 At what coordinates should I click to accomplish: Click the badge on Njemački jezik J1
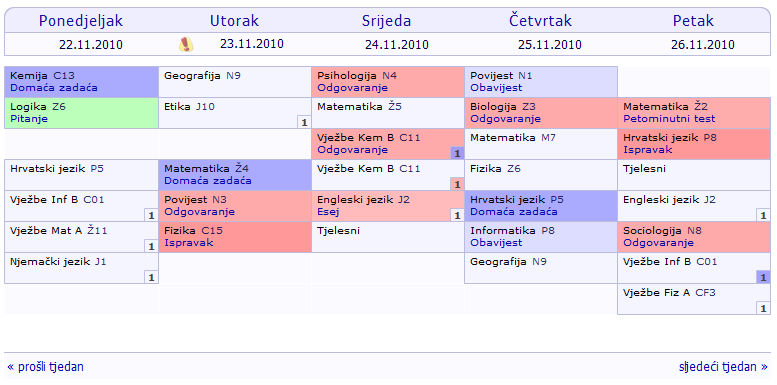click(x=151, y=277)
